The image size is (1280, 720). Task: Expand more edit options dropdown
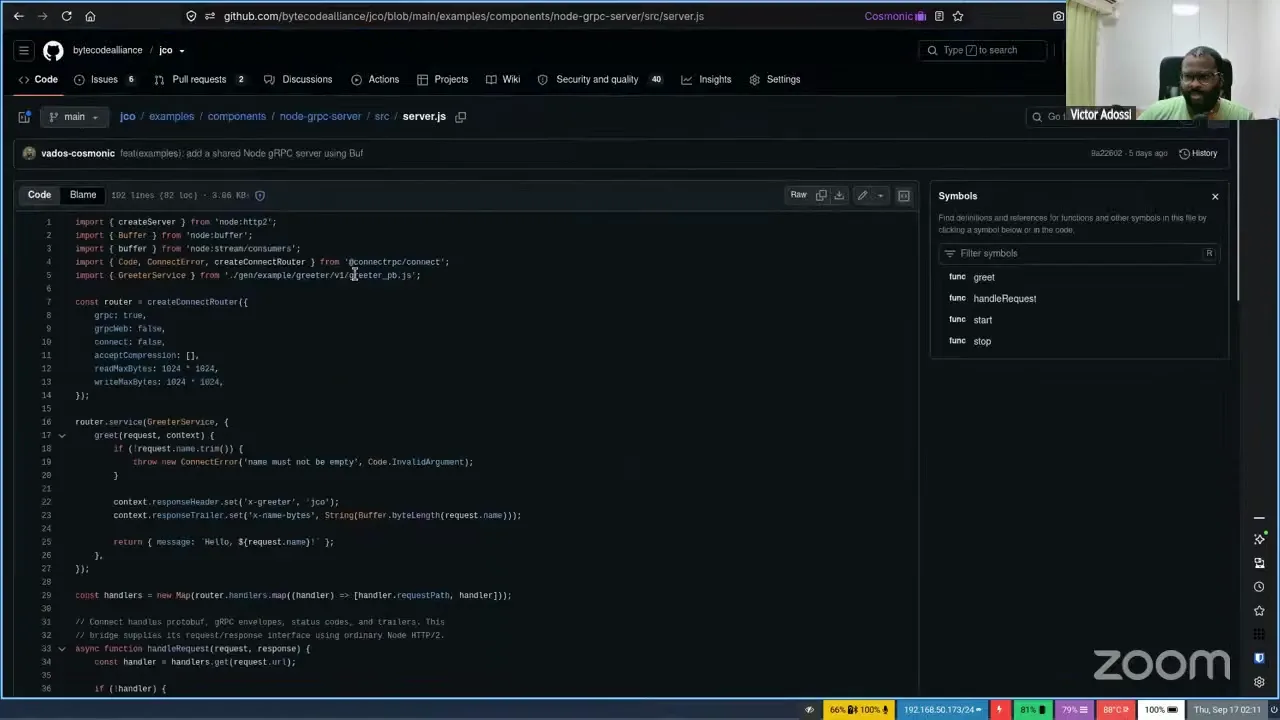click(880, 195)
